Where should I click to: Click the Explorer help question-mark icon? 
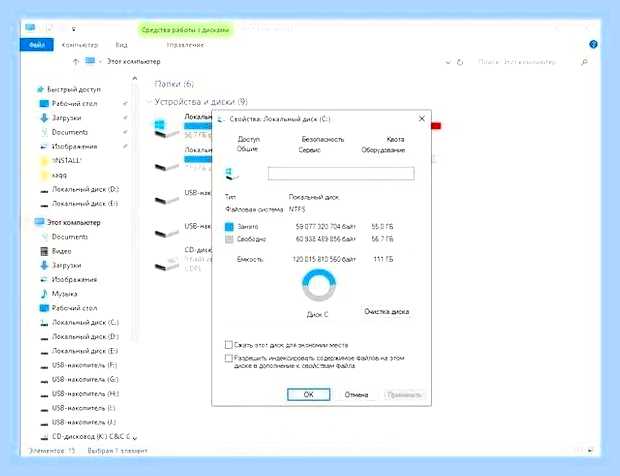click(593, 44)
